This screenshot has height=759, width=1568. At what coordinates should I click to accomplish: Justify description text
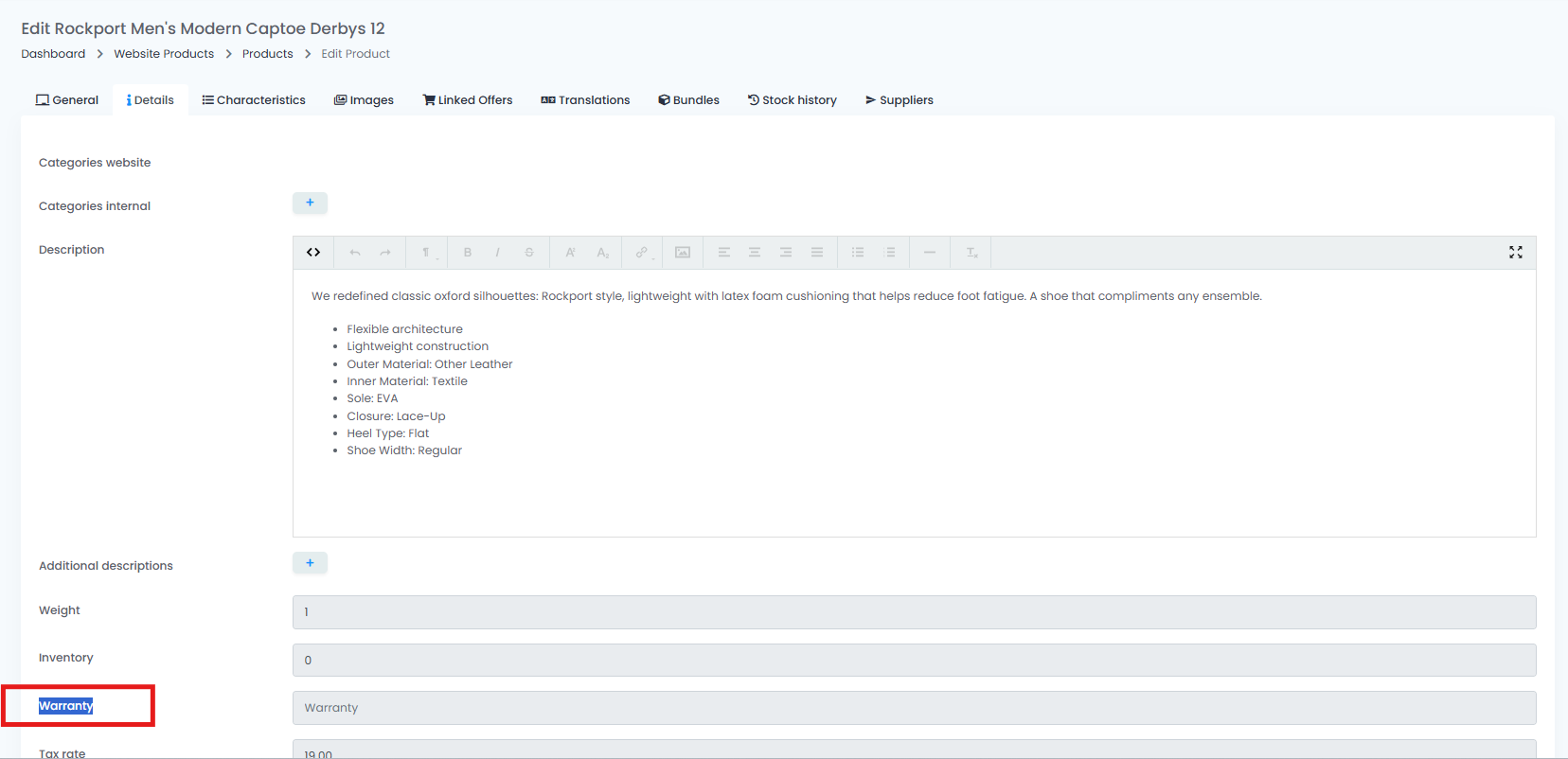817,253
